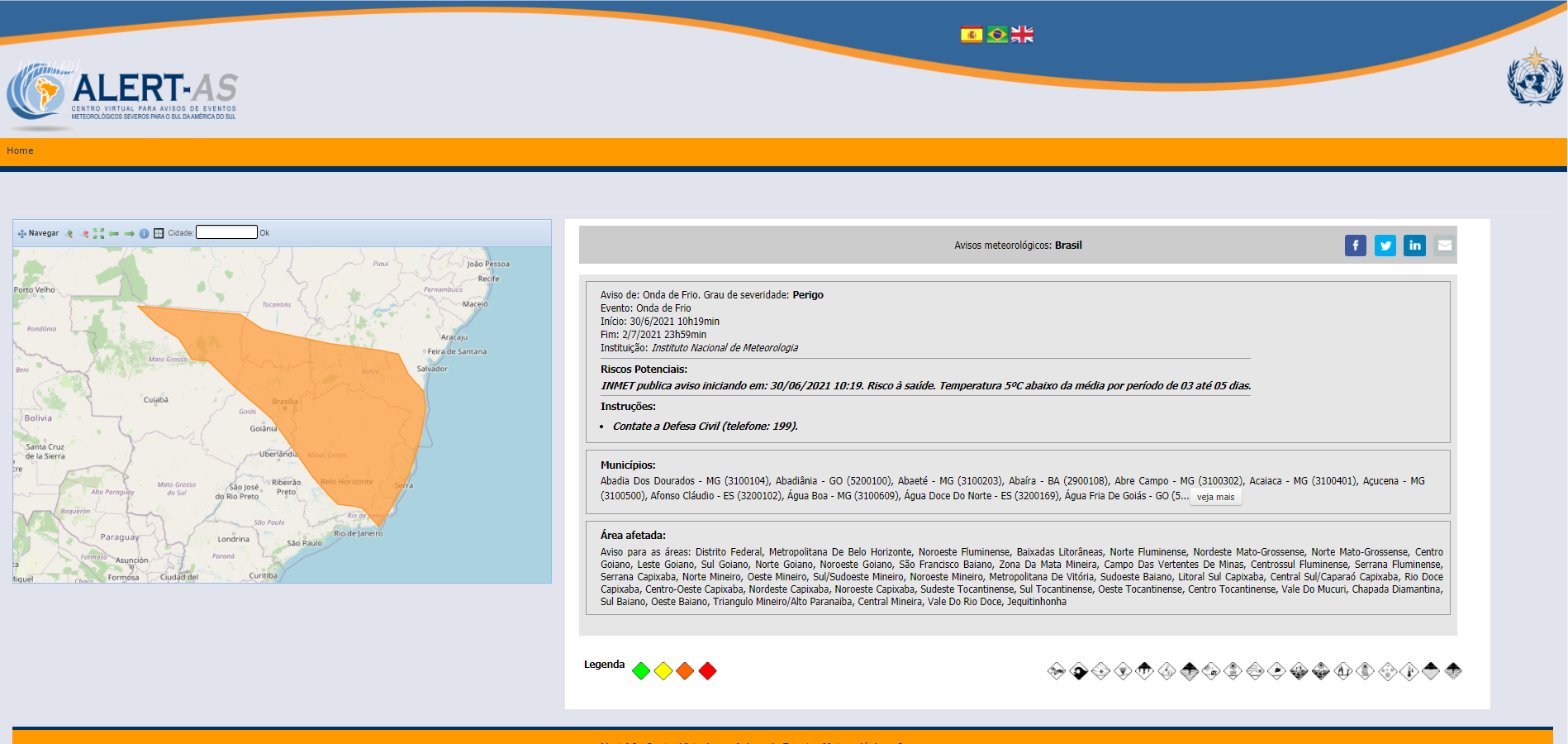Click the green zoom-to-full-extent arrows icon
This screenshot has width=1568, height=744.
[x=99, y=234]
